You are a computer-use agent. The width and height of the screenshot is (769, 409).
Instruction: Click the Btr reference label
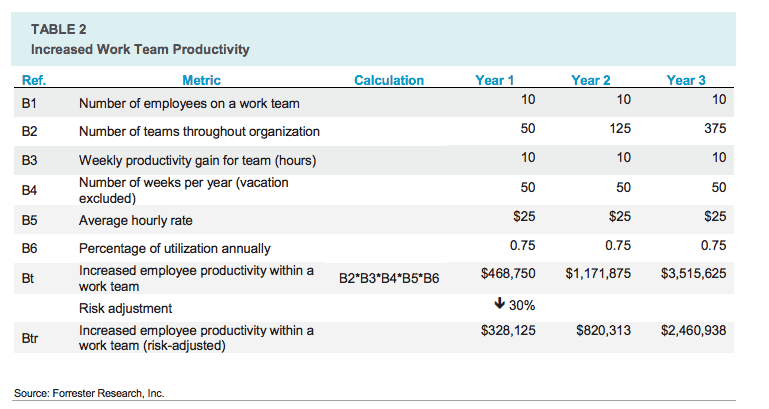30,339
